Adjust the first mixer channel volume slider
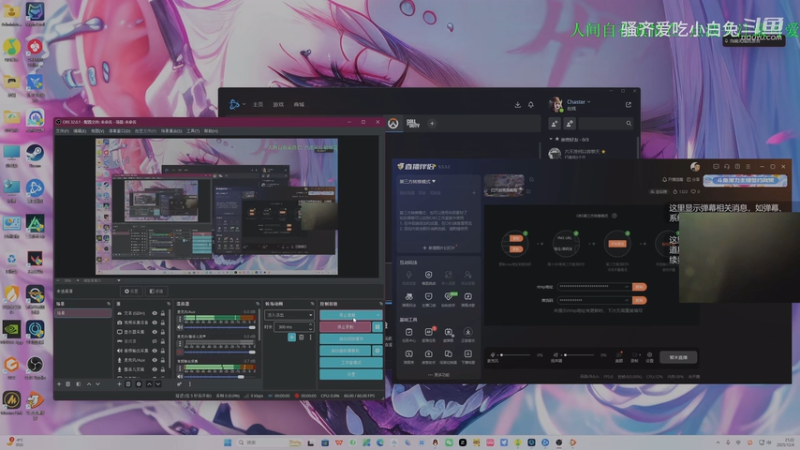 coord(219,327)
